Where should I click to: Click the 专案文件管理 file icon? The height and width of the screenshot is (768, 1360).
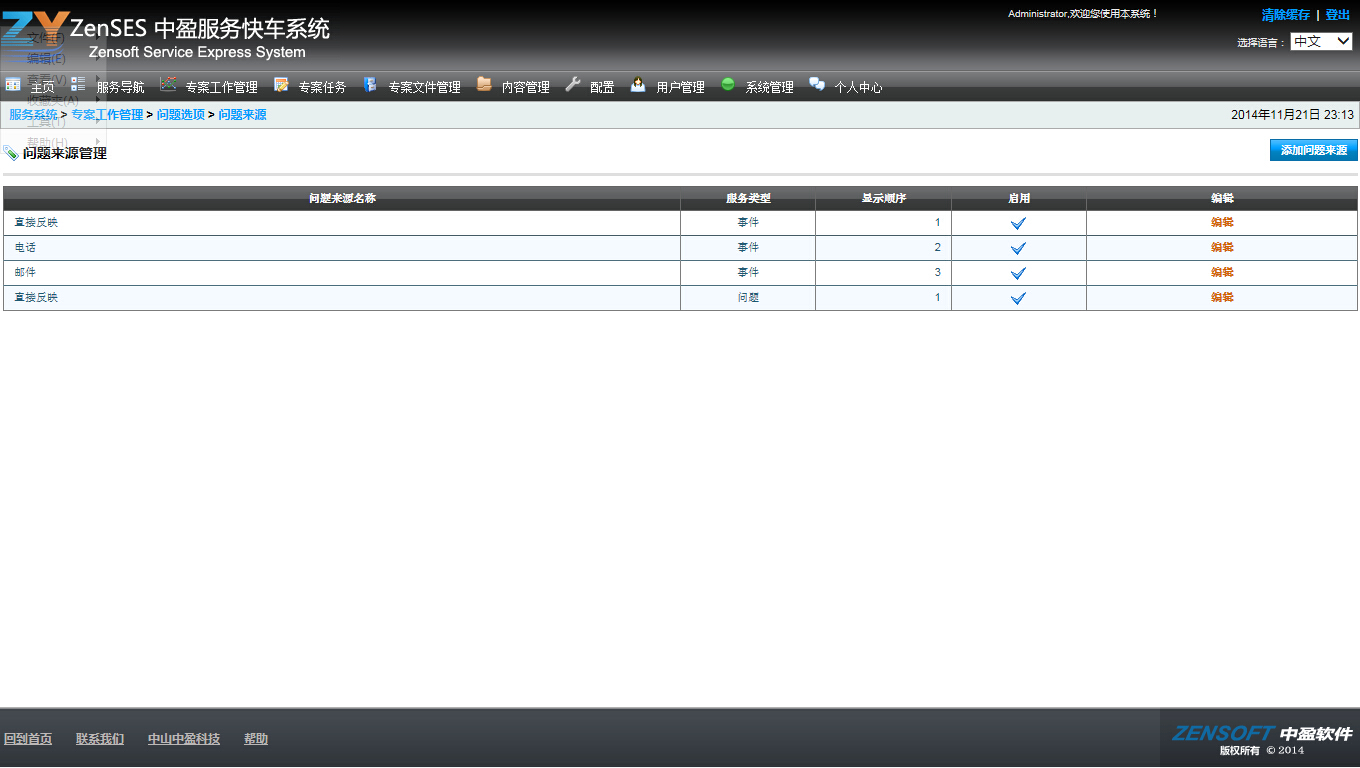click(370, 85)
